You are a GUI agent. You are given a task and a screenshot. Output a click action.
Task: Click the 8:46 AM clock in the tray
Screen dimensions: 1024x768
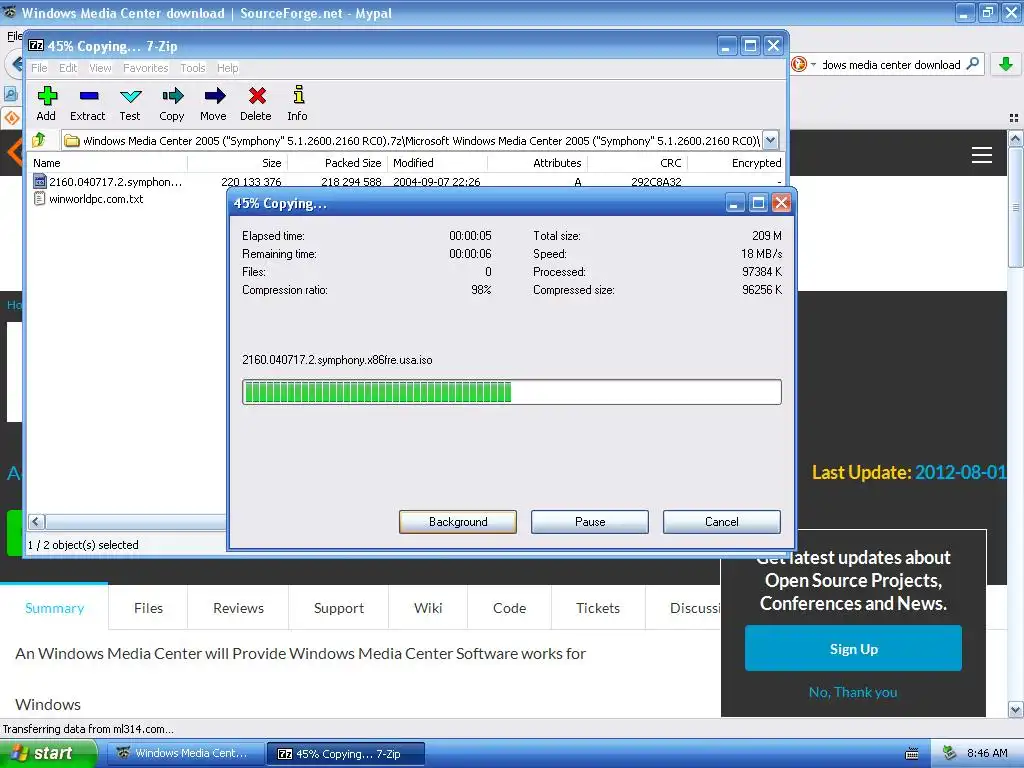(x=987, y=753)
